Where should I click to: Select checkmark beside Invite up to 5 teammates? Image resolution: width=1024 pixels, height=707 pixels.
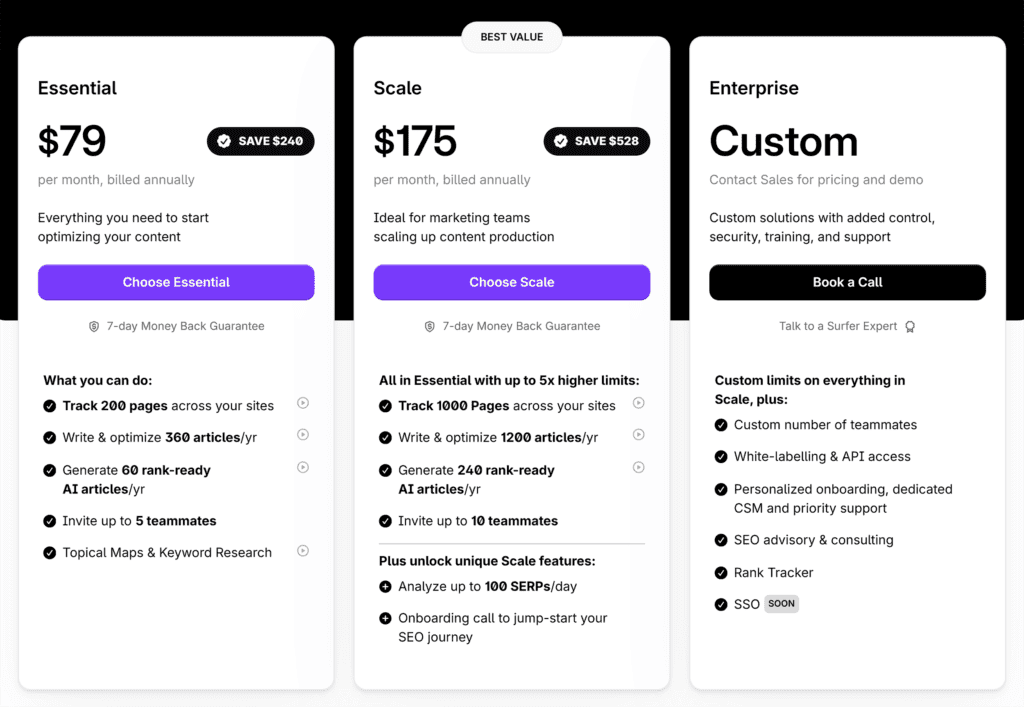tap(49, 520)
